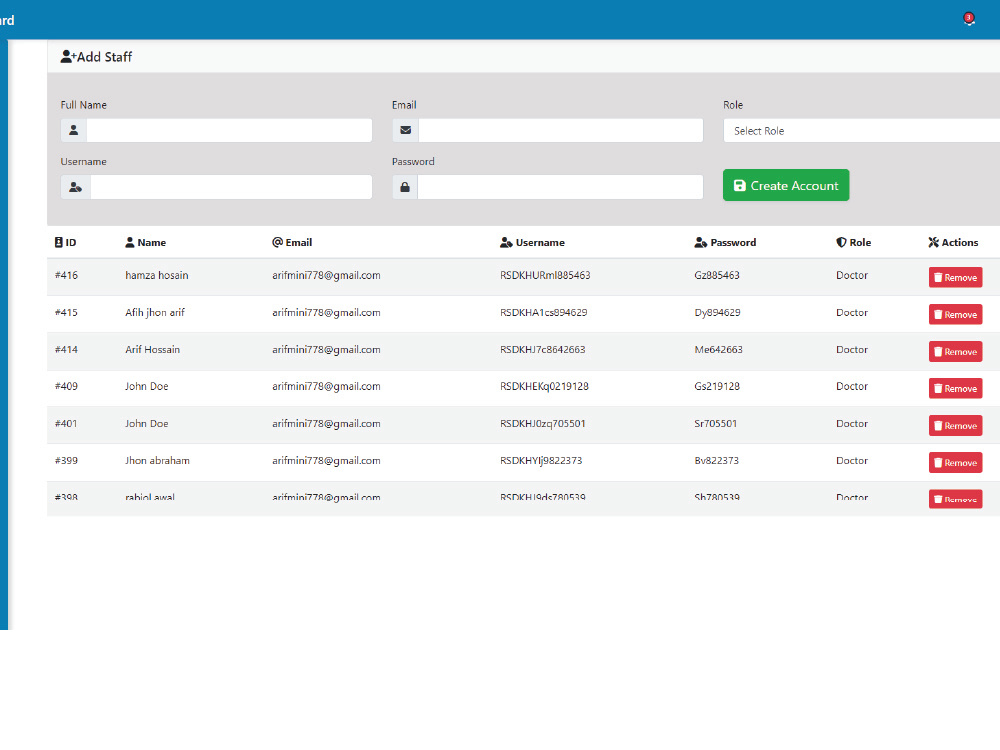Click the Name column person icon
This screenshot has width=1000, height=750.
129,242
